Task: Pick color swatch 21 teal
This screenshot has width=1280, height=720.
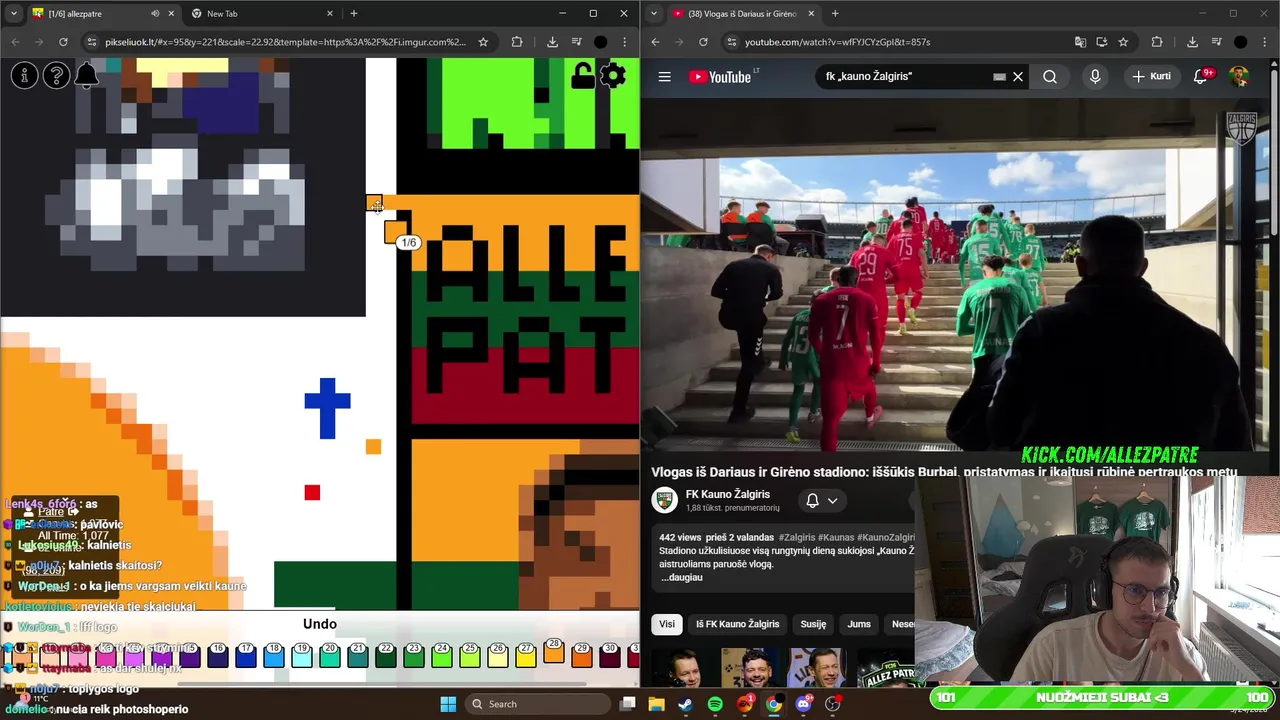Action: 358,655
